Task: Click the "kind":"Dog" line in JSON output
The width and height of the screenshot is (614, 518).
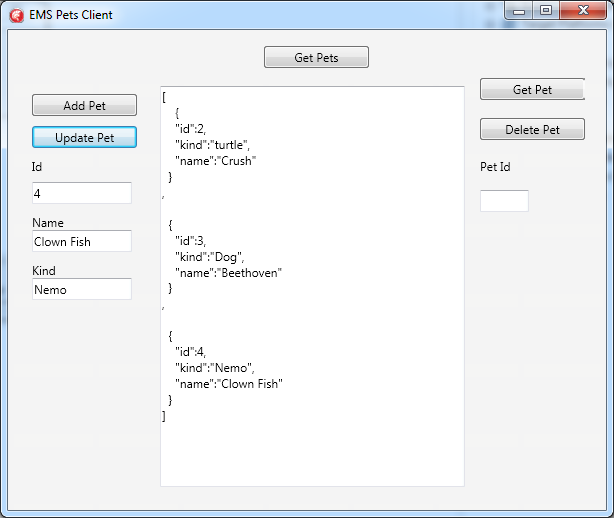Action: pyautogui.click(x=209, y=257)
